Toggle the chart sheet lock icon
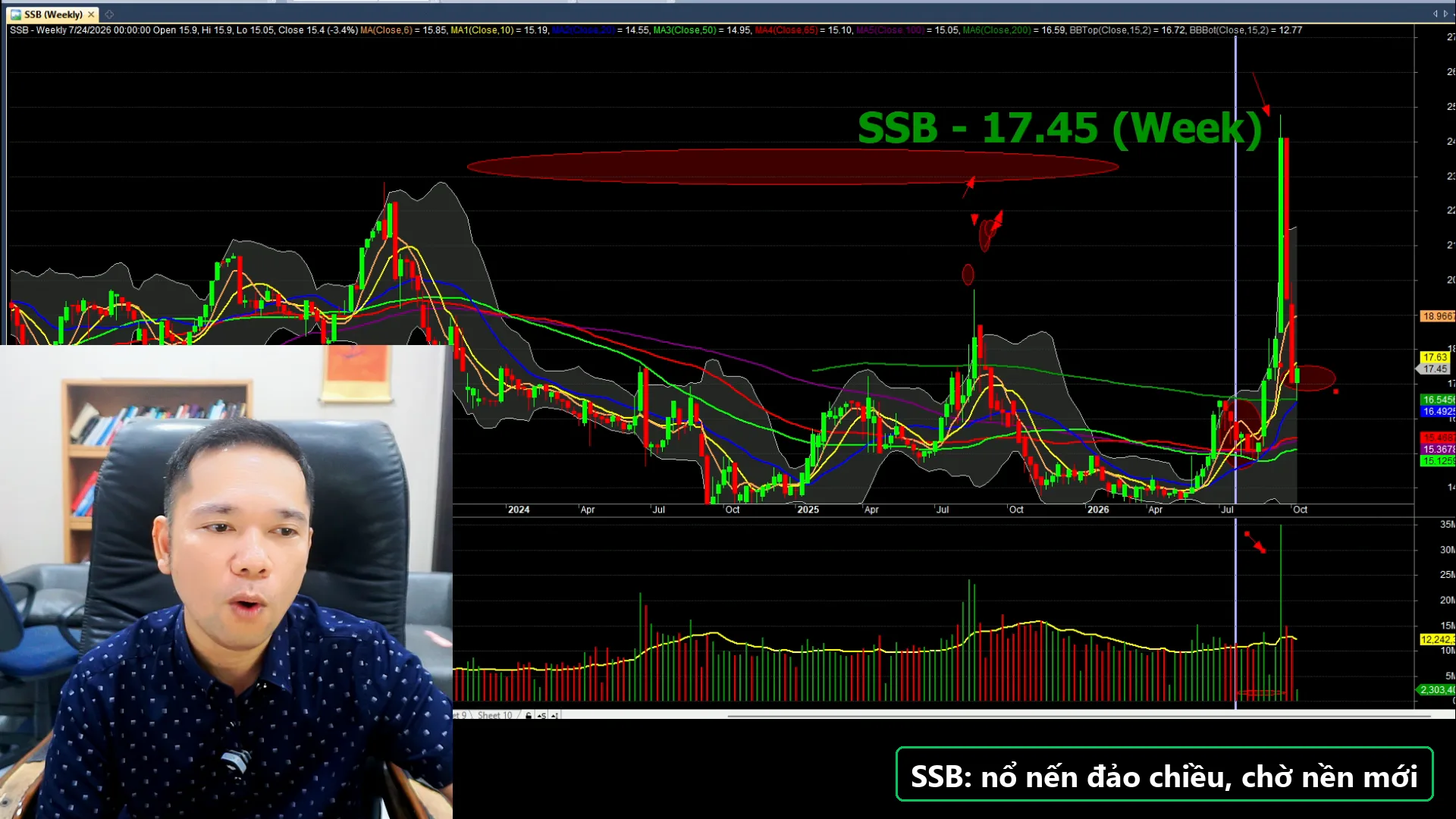Screen dimensions: 1456x819 pyautogui.click(x=529, y=715)
